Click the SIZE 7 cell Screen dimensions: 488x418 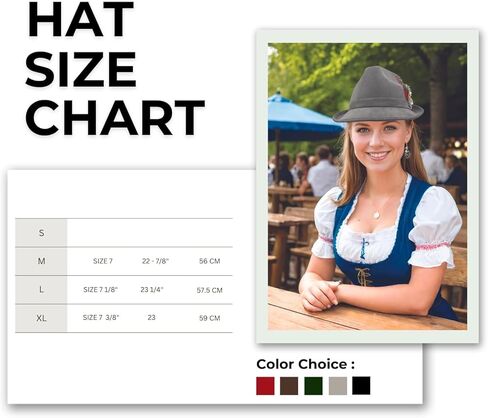click(x=103, y=261)
